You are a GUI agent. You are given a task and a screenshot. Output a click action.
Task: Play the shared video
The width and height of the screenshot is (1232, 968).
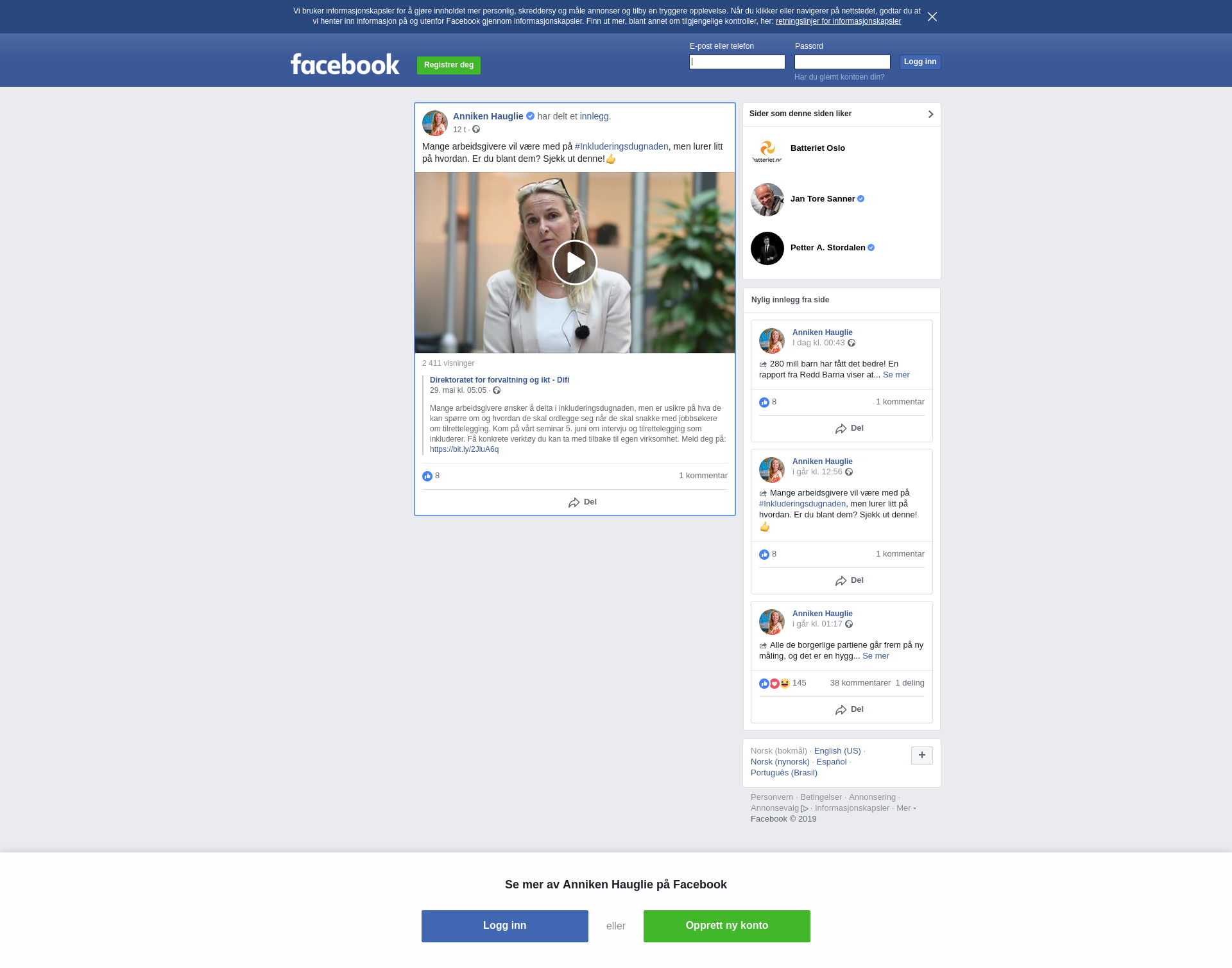tap(575, 263)
